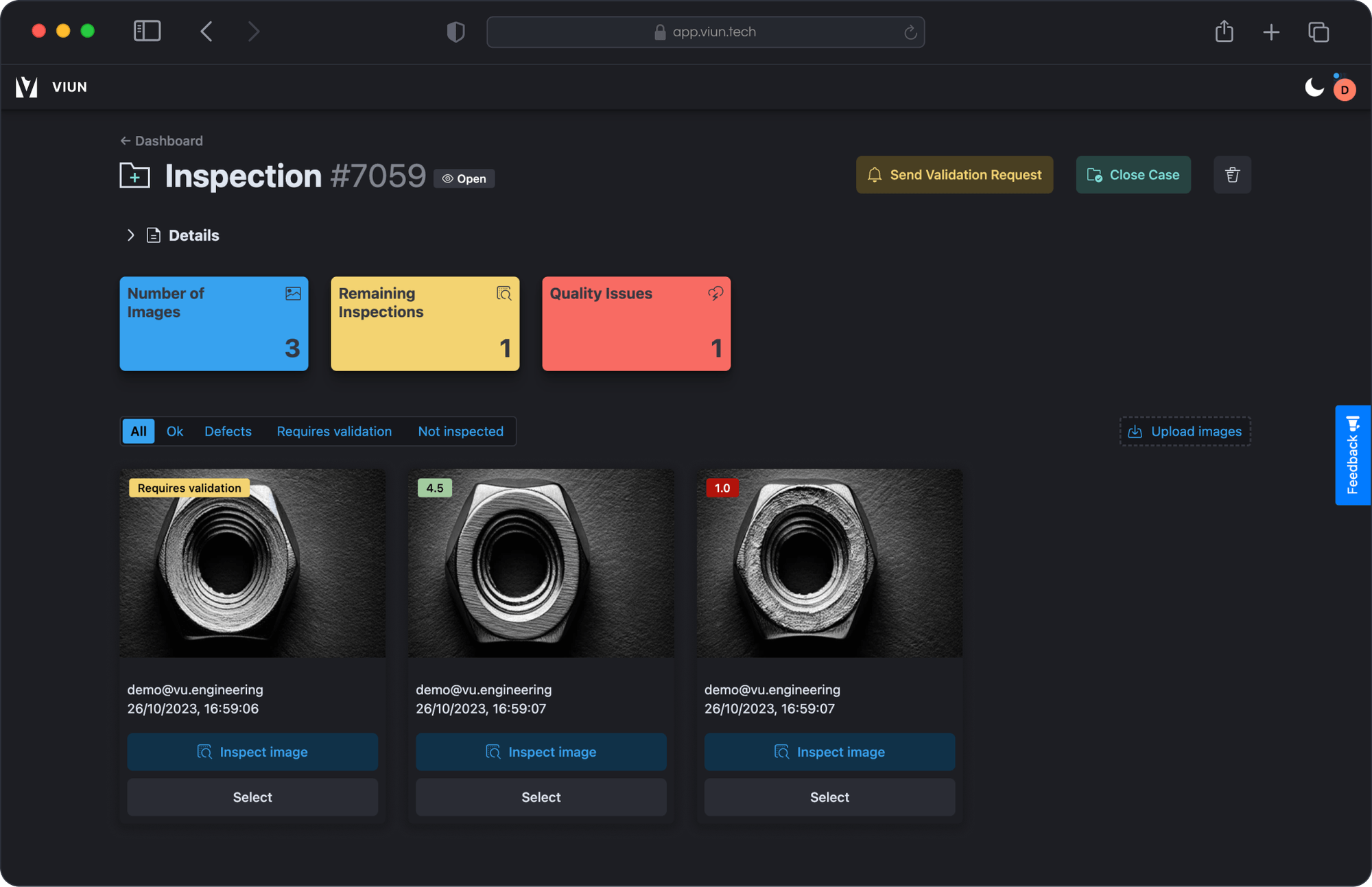Toggle the Open status badge
The width and height of the screenshot is (1372, 887).
[464, 178]
